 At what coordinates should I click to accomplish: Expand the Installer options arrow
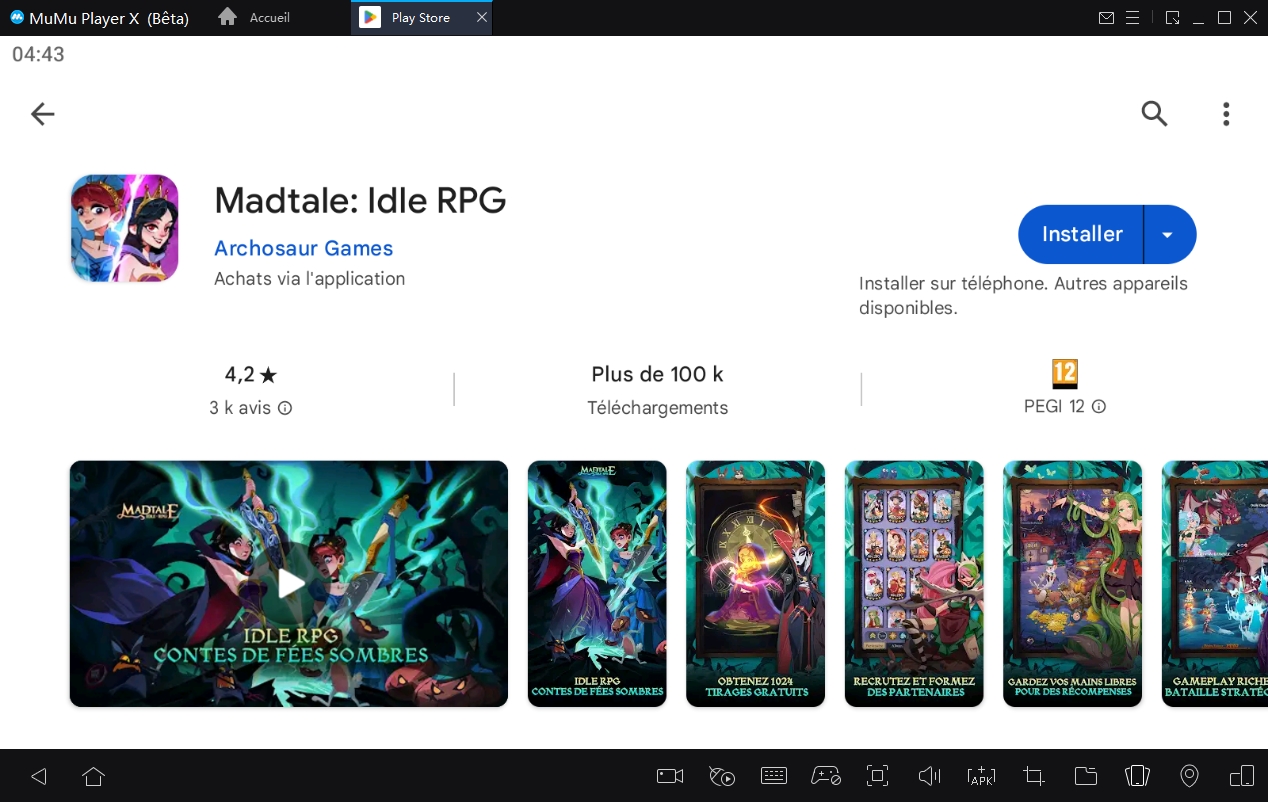click(1167, 234)
